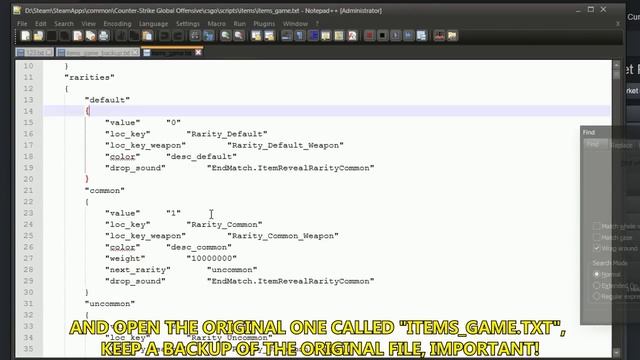Run macro multiple times icon
This screenshot has width=640, height=360.
click(x=408, y=36)
